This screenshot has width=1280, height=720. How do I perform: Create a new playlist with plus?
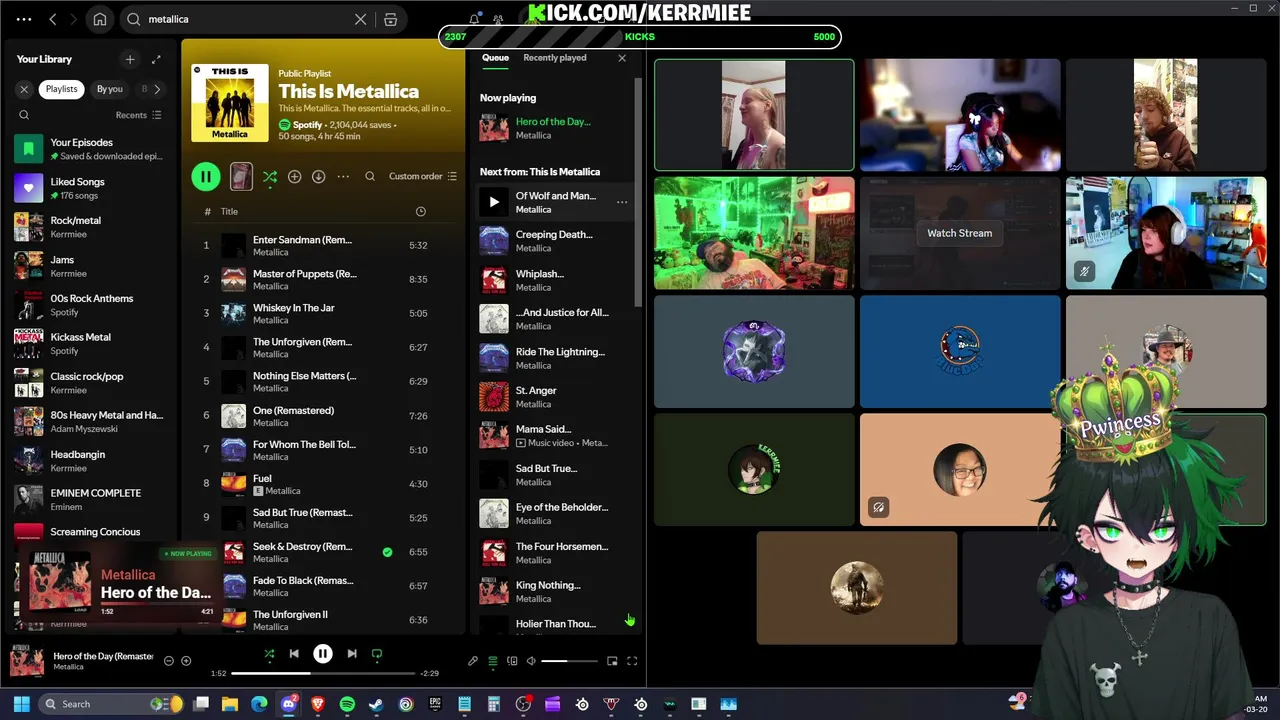pyautogui.click(x=129, y=59)
